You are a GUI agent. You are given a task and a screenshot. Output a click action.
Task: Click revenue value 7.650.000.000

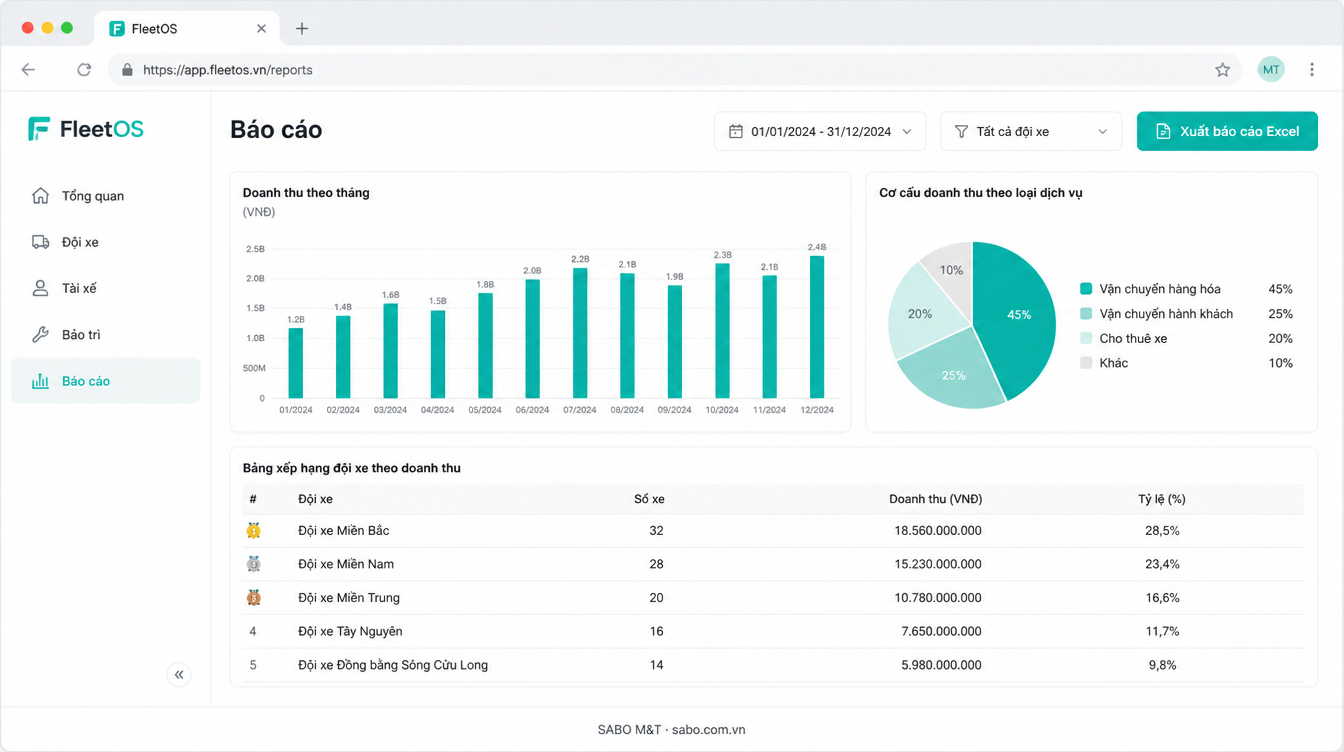click(x=941, y=631)
